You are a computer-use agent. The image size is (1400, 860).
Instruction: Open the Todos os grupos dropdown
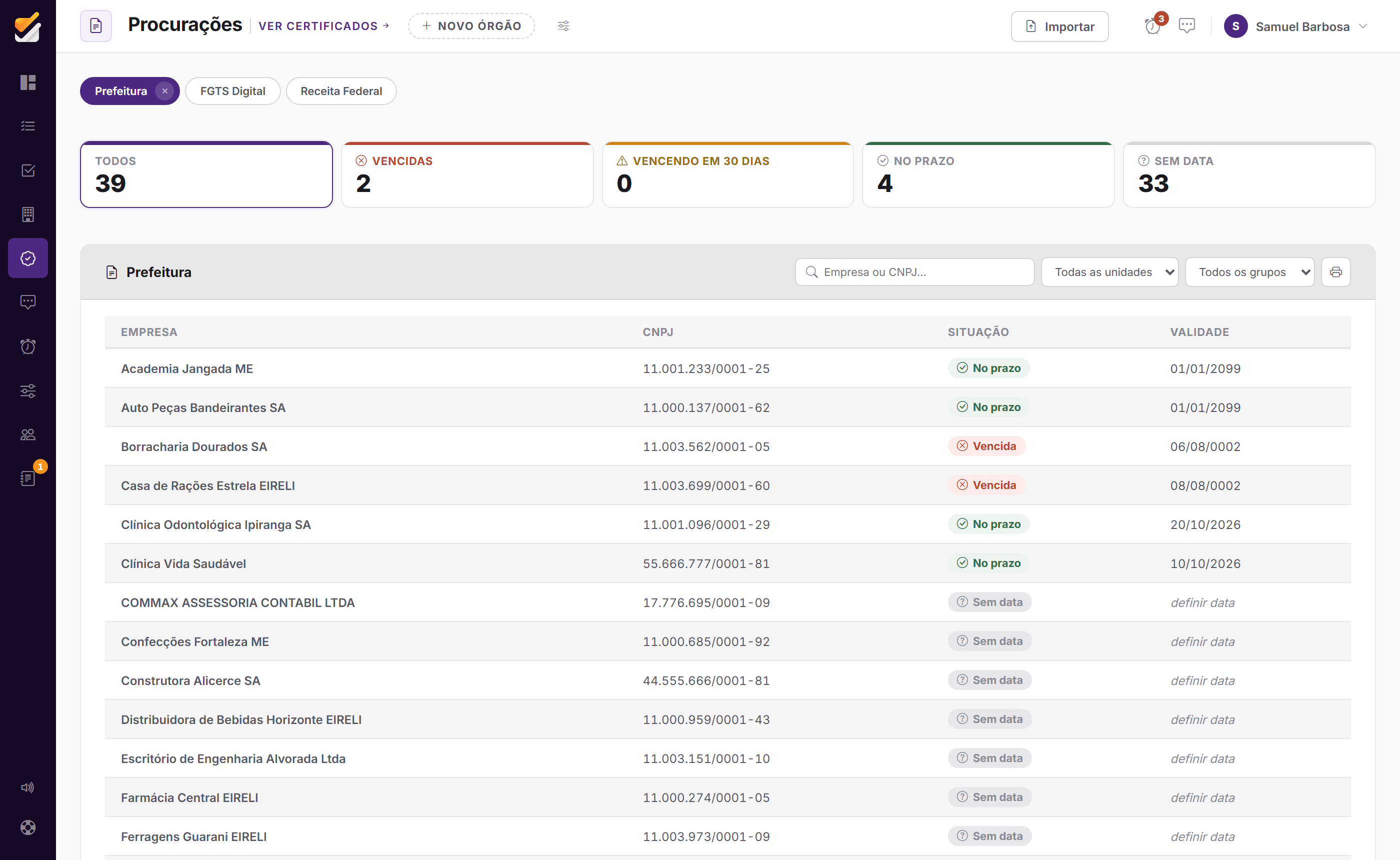pos(1249,272)
